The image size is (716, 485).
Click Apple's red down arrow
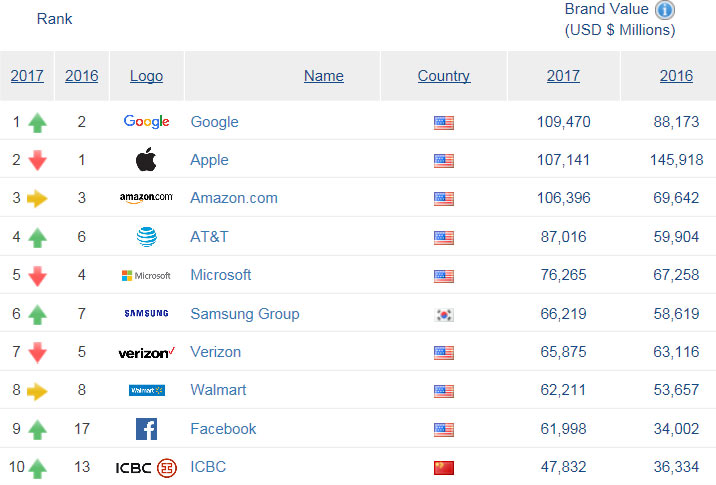click(37, 161)
